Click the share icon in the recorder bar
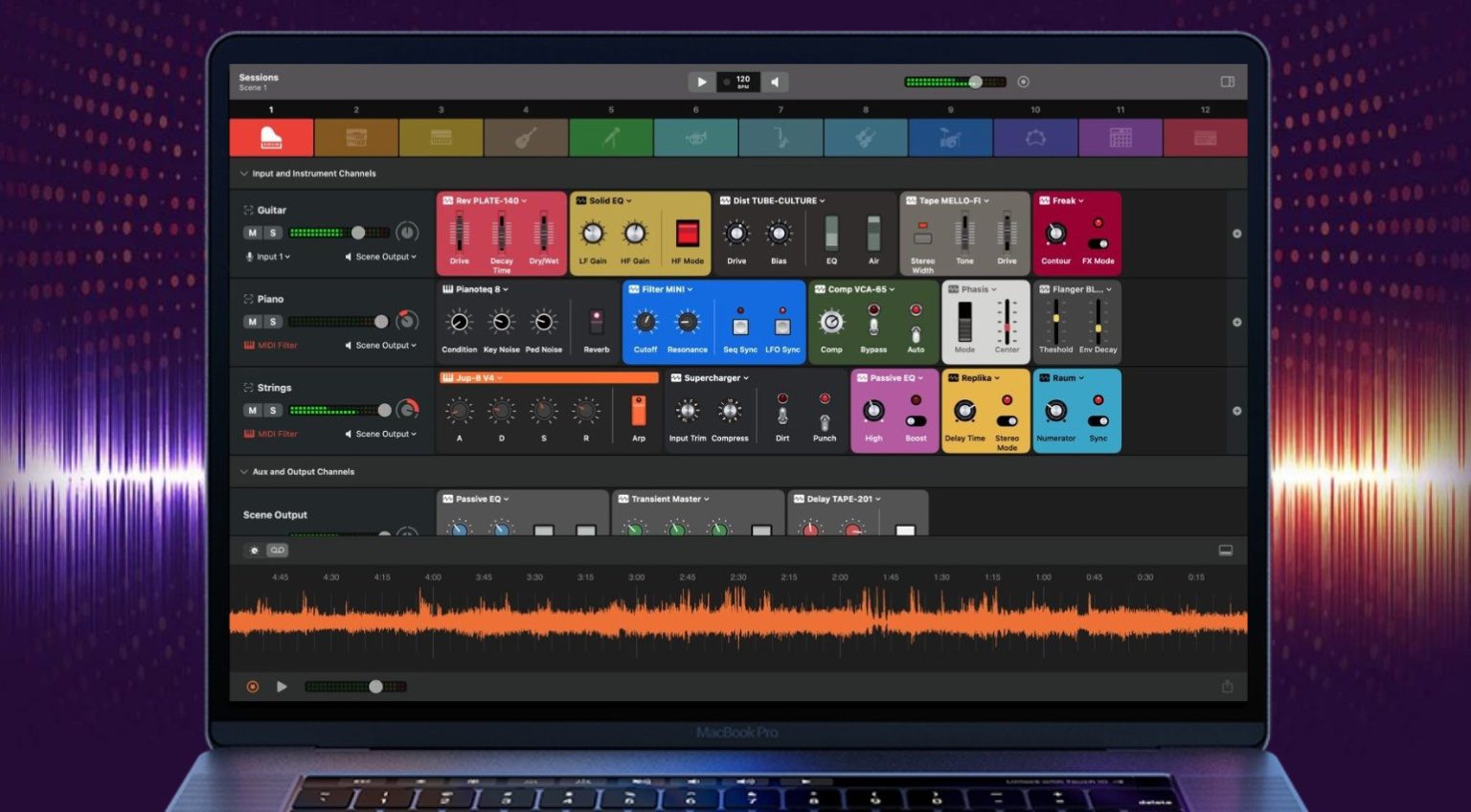 (1227, 687)
